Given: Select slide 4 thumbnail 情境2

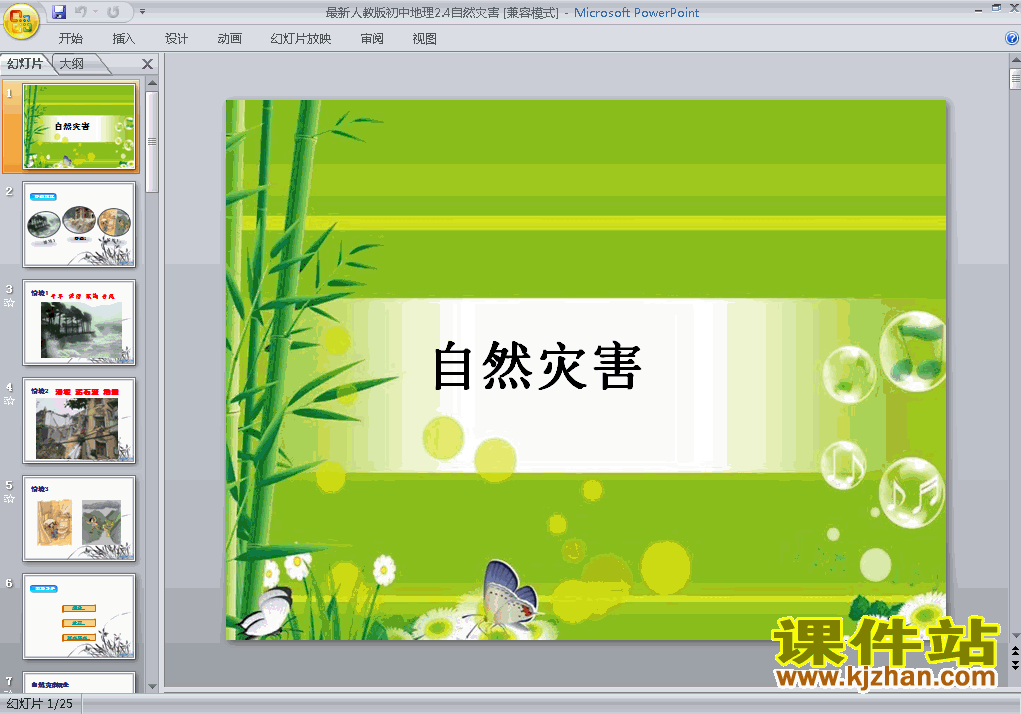Looking at the screenshot, I should [x=79, y=420].
